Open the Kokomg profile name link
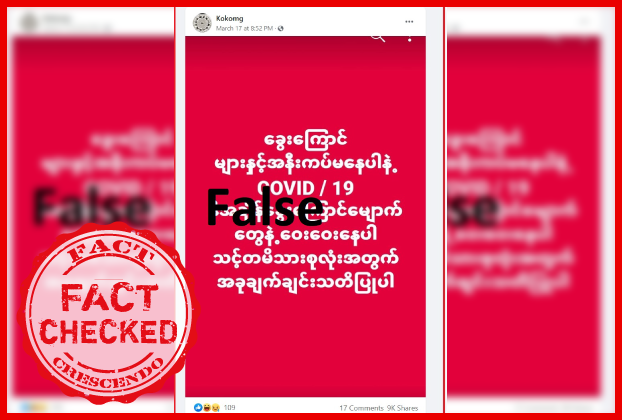 229,18
